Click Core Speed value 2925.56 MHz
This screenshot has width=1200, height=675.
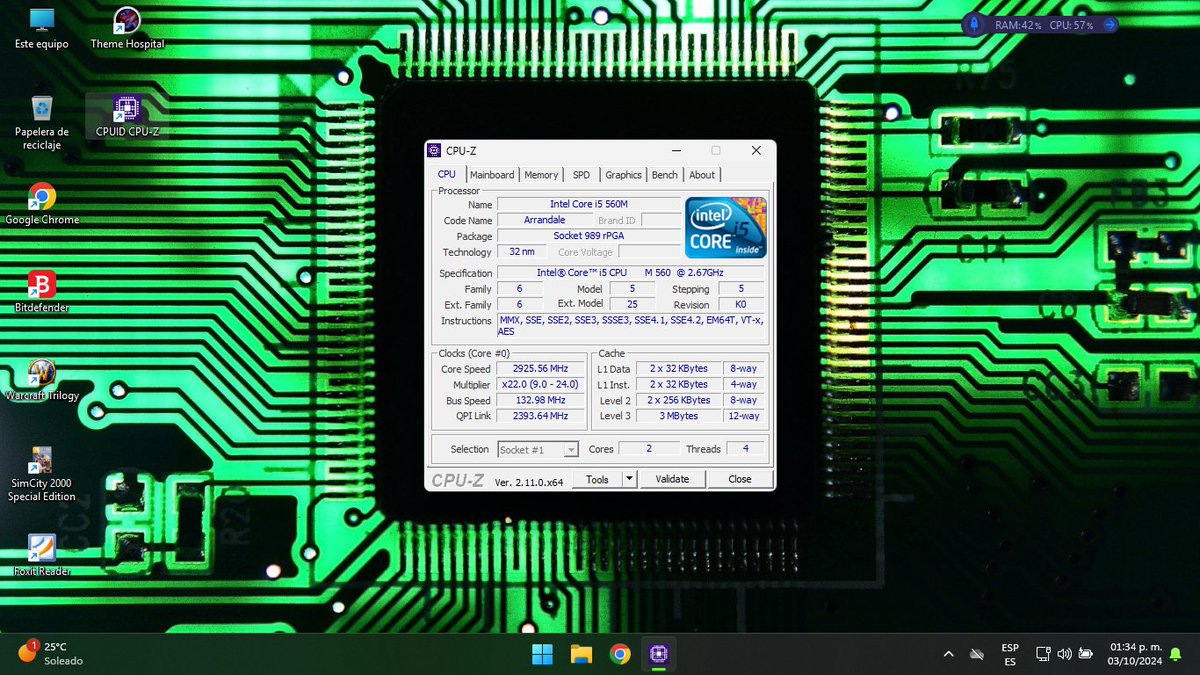click(x=540, y=369)
